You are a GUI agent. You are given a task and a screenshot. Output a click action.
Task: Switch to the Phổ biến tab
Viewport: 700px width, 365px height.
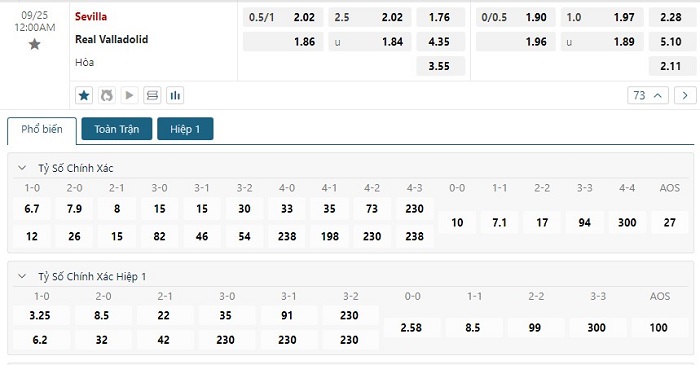point(42,129)
